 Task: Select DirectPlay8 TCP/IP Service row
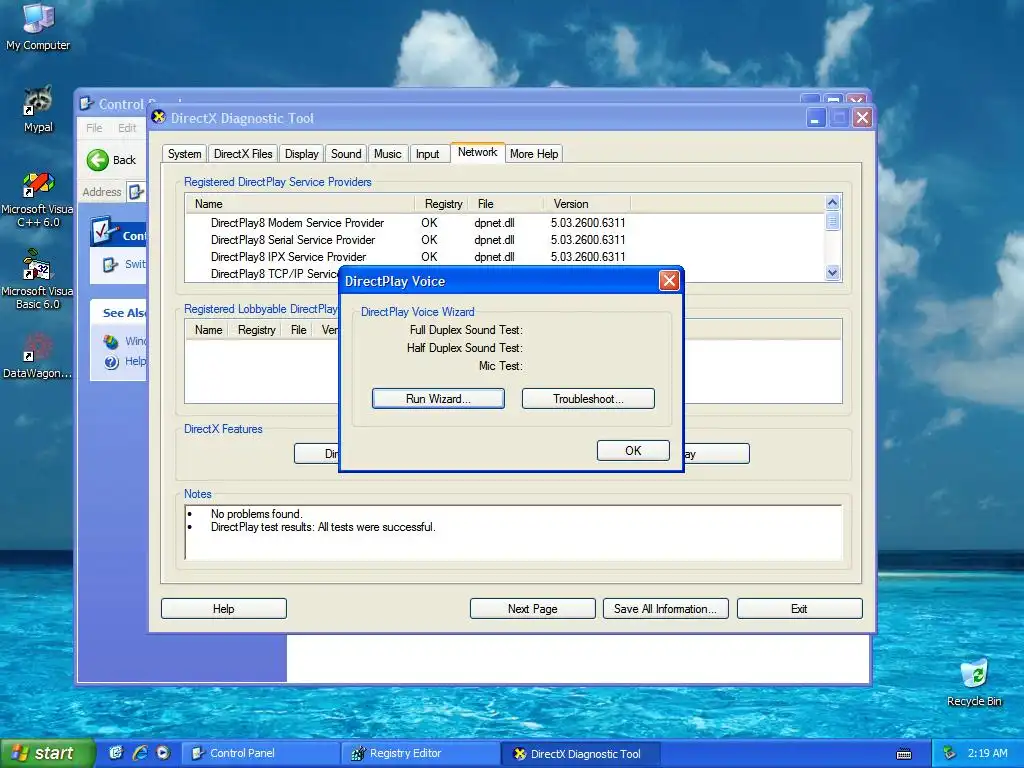pyautogui.click(x=274, y=274)
